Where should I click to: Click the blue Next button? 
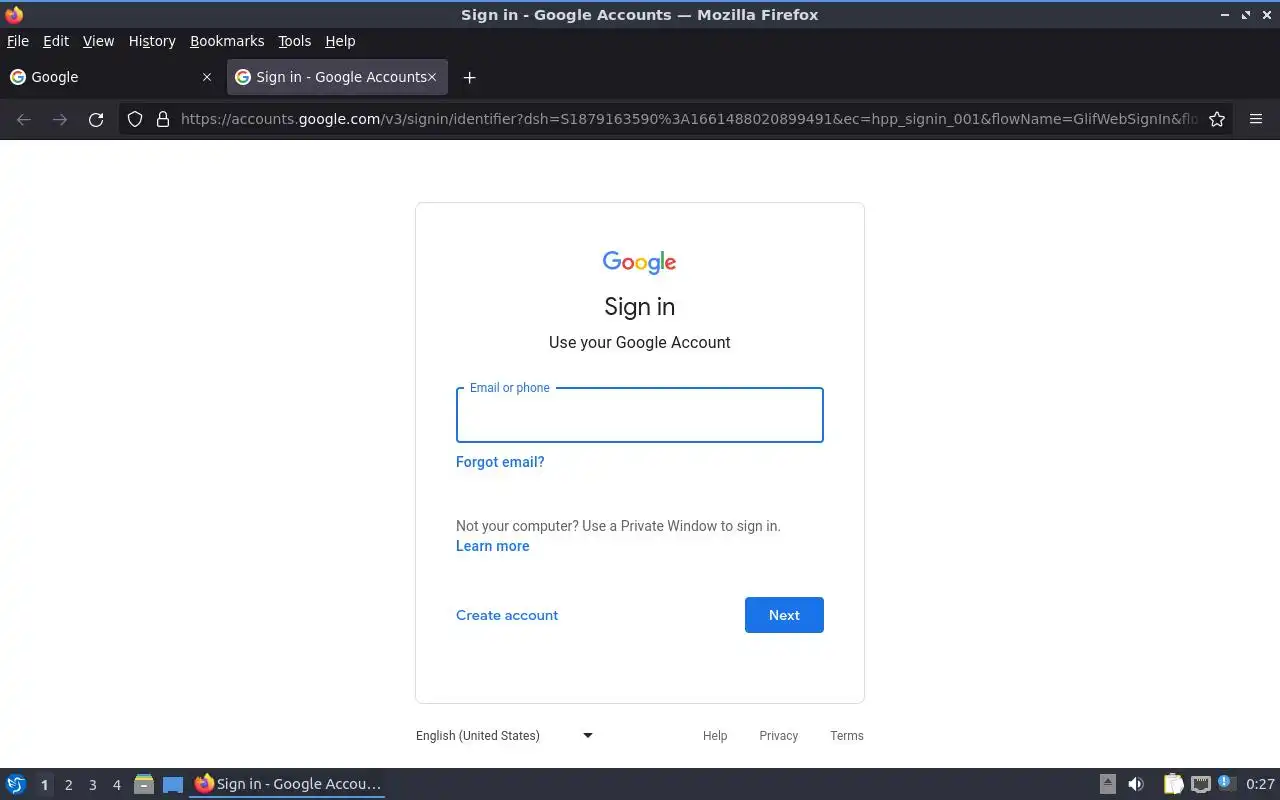pyautogui.click(x=784, y=615)
